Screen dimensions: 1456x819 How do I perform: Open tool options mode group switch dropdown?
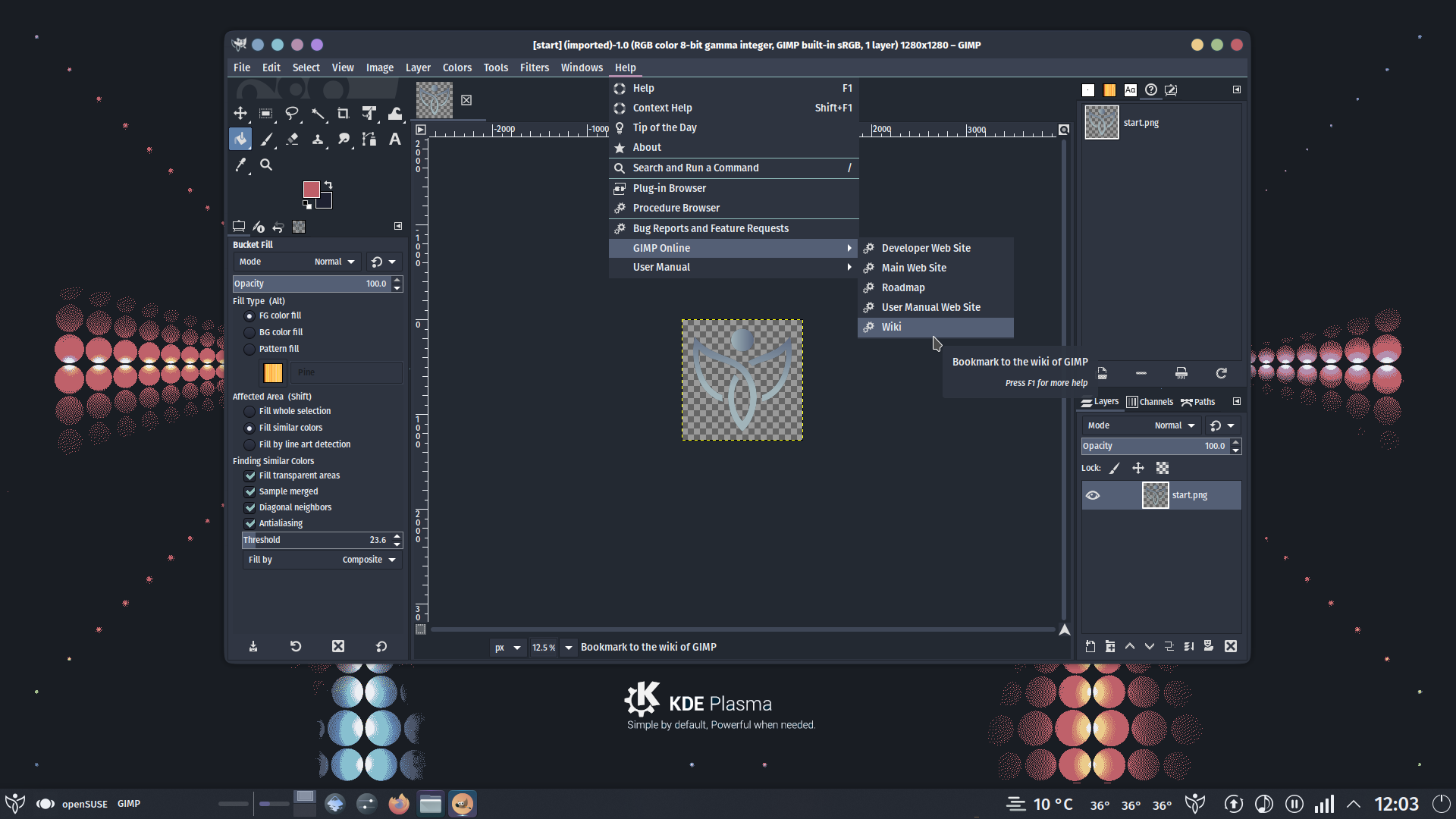(384, 262)
